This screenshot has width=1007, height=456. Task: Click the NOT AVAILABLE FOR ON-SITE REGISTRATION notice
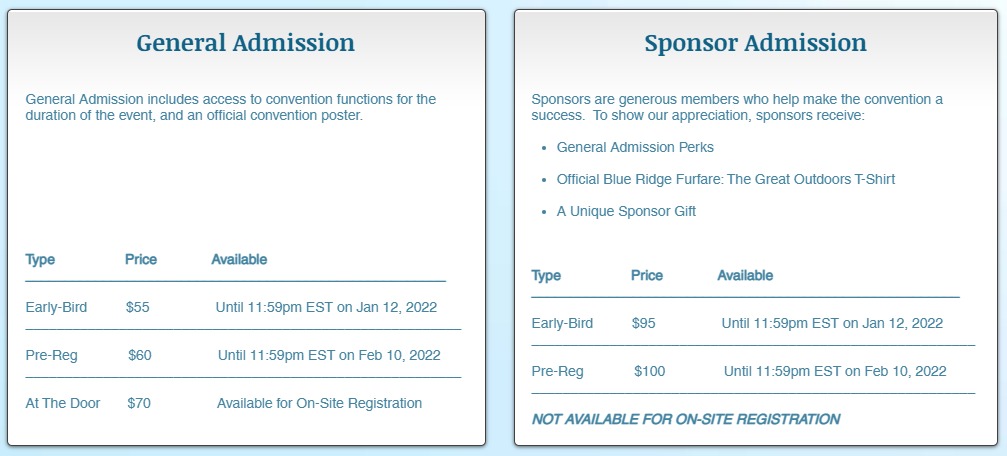pos(685,419)
